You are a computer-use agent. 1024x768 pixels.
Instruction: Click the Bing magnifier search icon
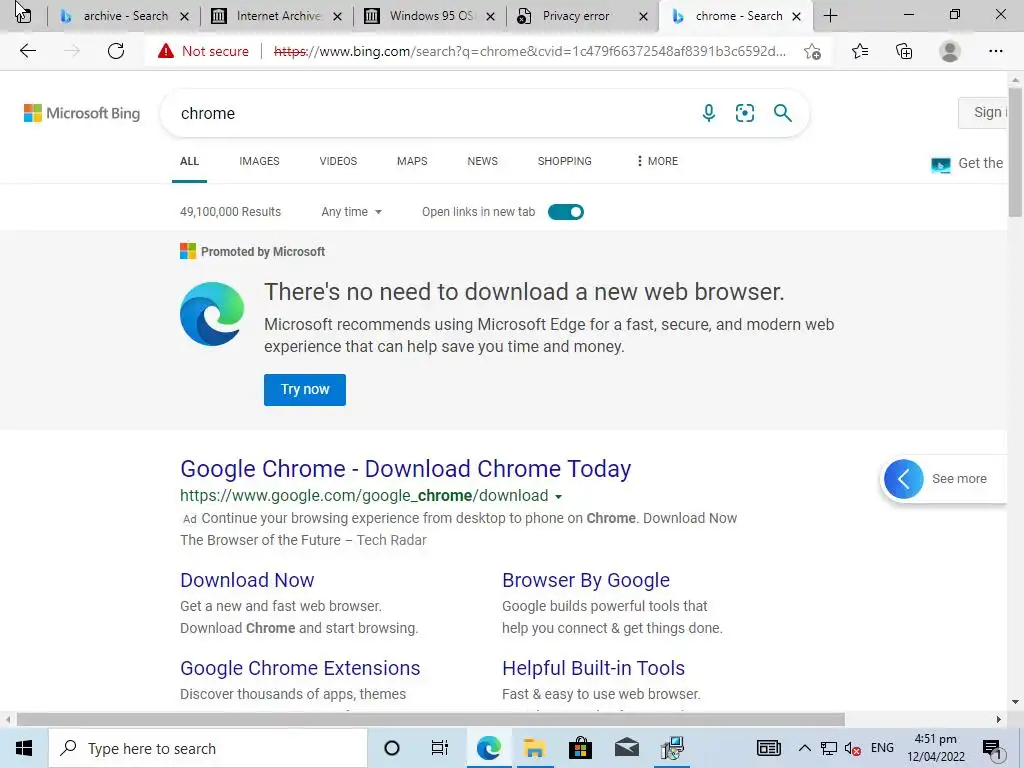tap(782, 113)
